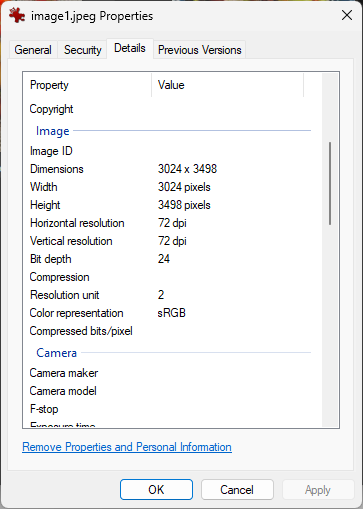Click the 3024 x 3498 value
Screen dimensions: 363x509
(187, 169)
